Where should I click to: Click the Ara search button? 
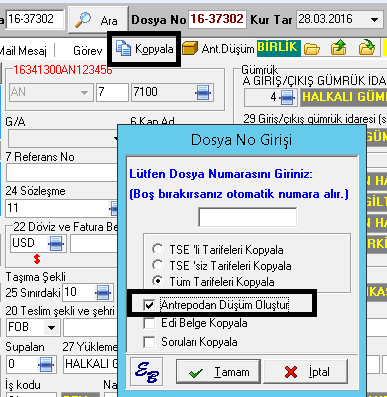pyautogui.click(x=98, y=20)
